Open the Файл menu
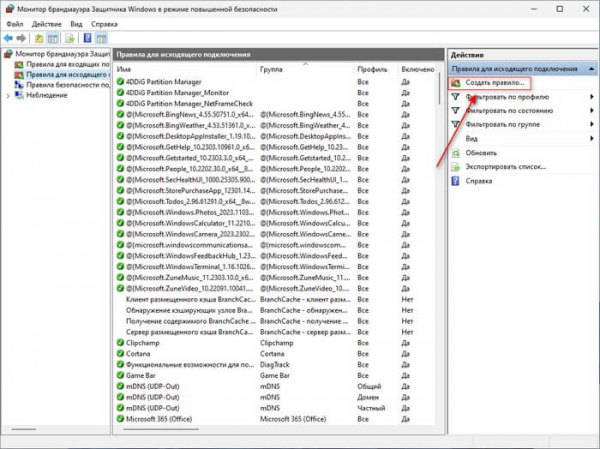The height and width of the screenshot is (449, 600). [15, 24]
